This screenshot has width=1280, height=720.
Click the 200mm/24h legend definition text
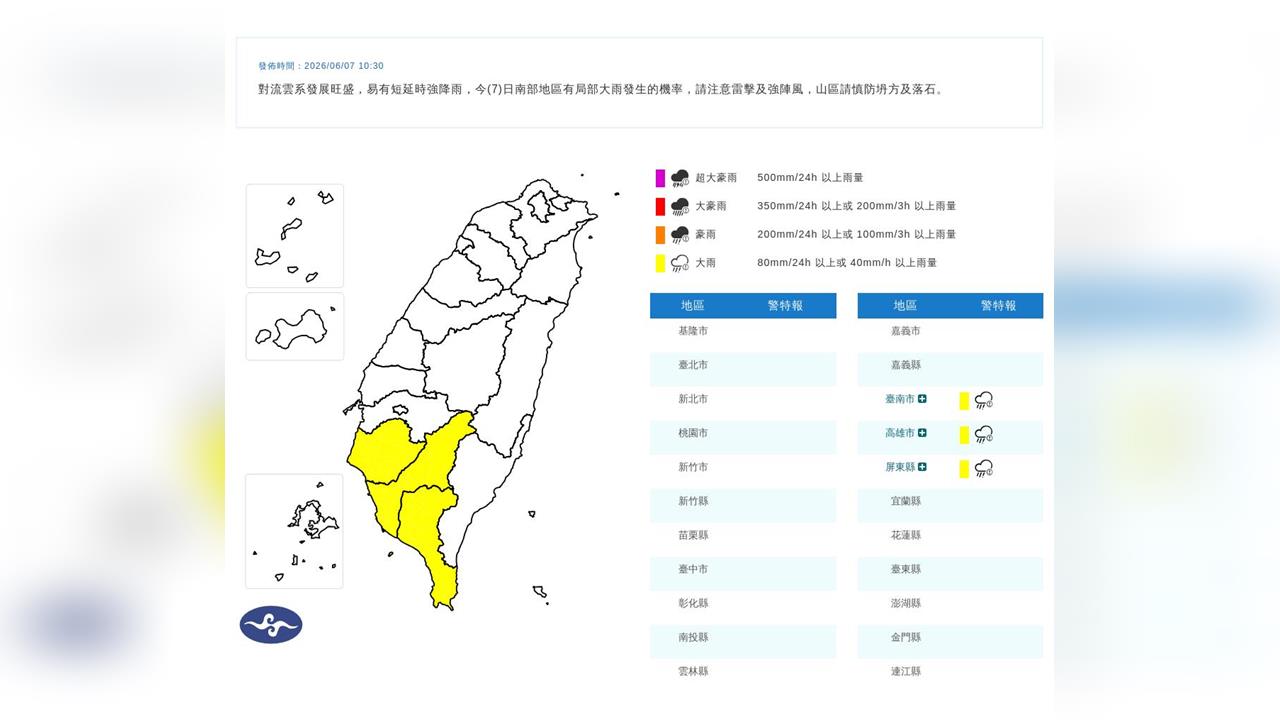tap(856, 234)
